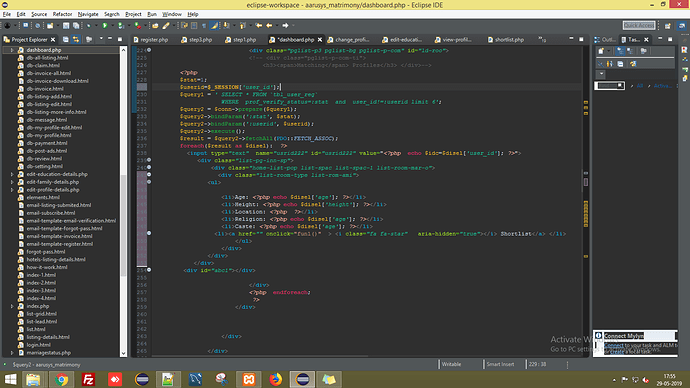Switch to the step3.php editor tab
690x388 pixels.
[x=197, y=40]
